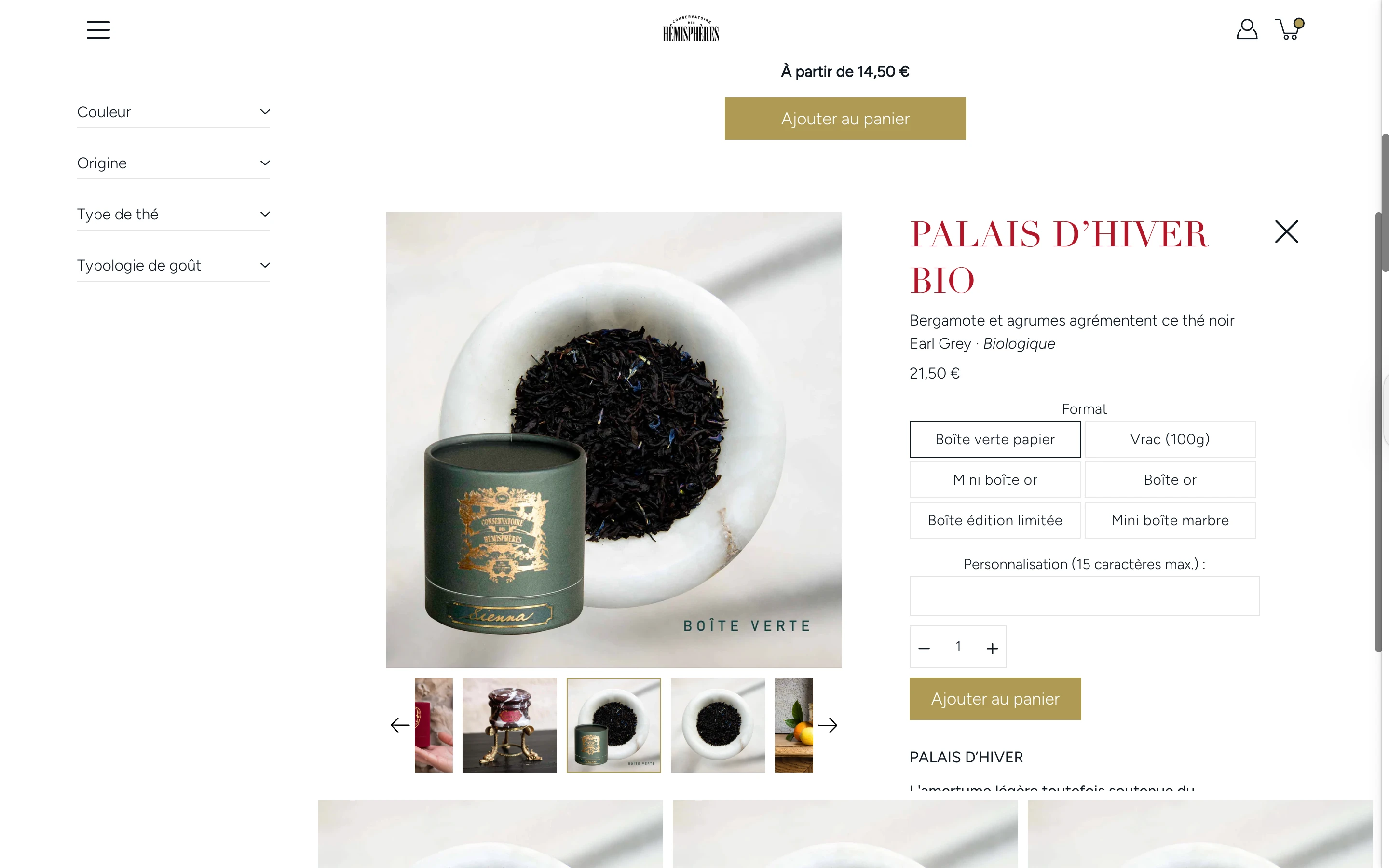Show previous thumbnails with left arrow

[400, 725]
